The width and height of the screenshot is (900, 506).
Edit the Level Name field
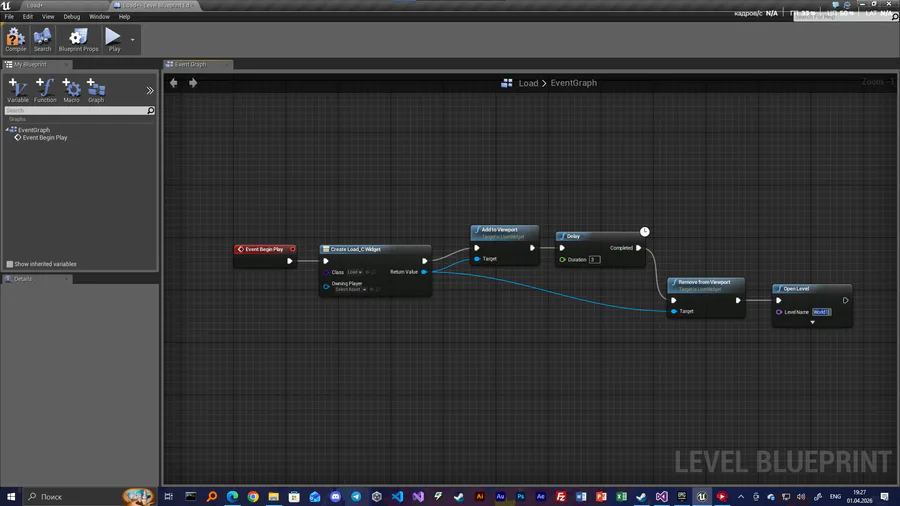coord(821,312)
